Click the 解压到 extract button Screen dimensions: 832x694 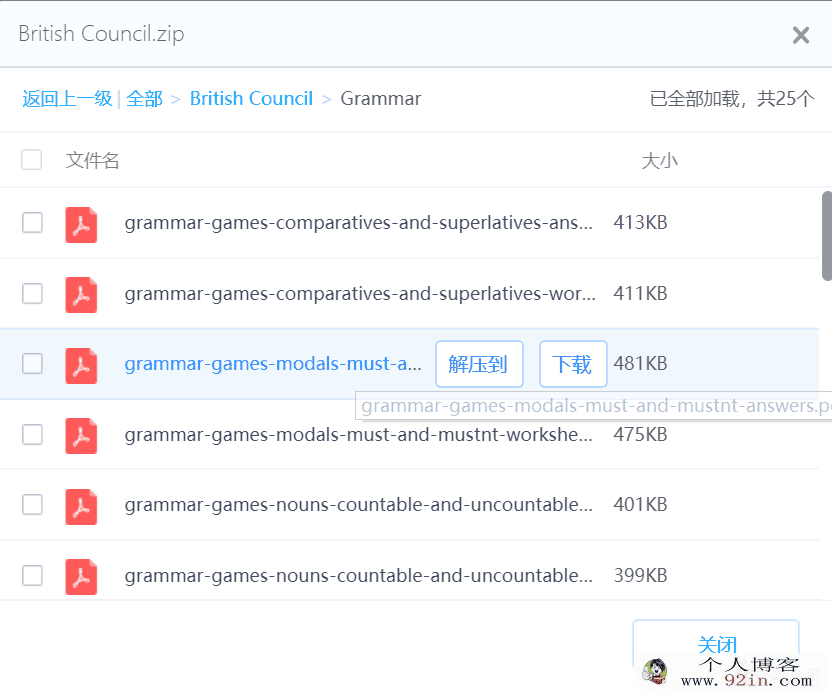tap(479, 364)
